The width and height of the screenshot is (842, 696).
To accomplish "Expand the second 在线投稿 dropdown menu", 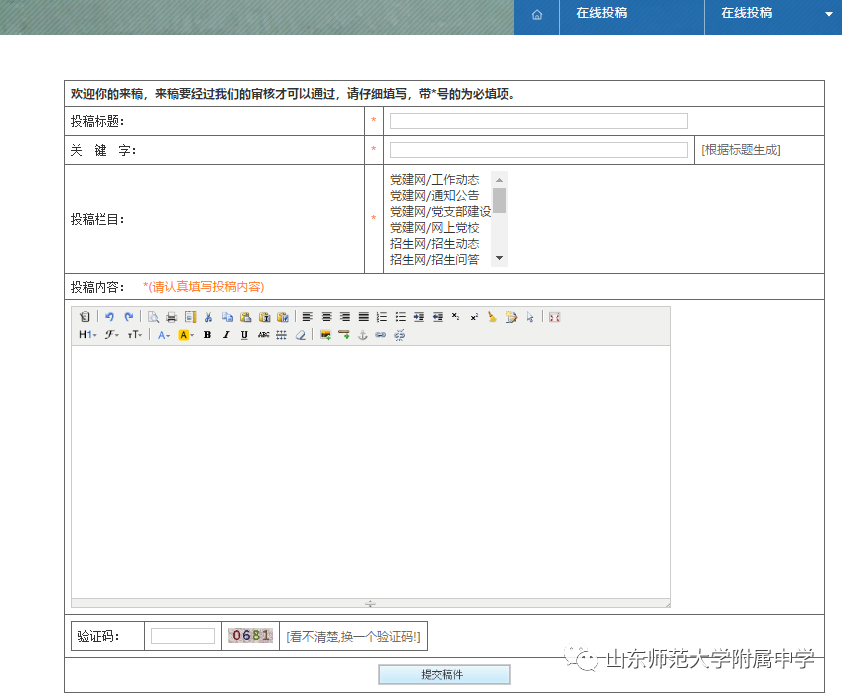I will click(x=828, y=14).
